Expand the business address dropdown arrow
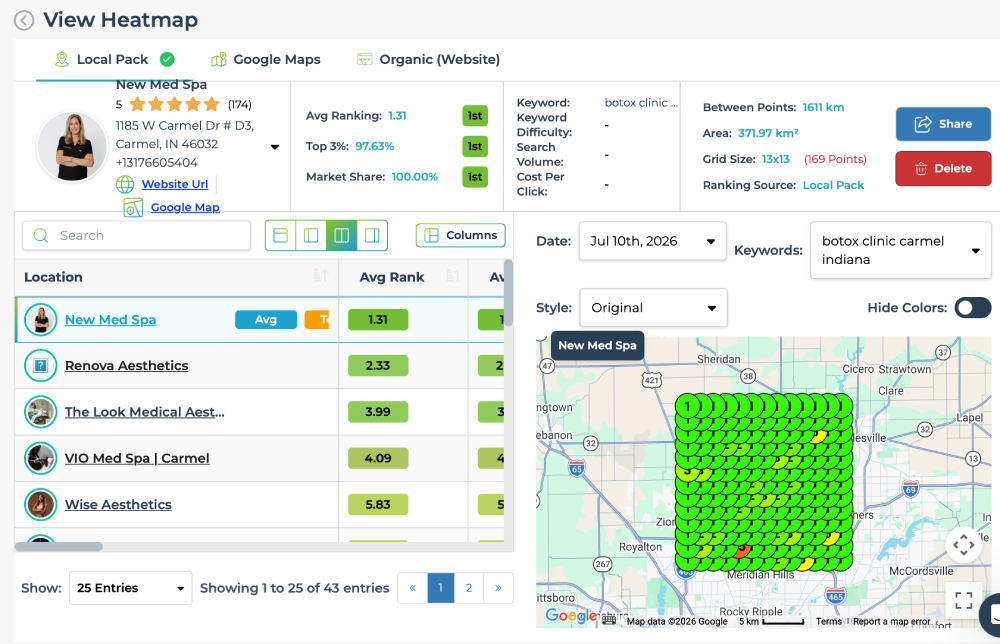 [x=275, y=147]
